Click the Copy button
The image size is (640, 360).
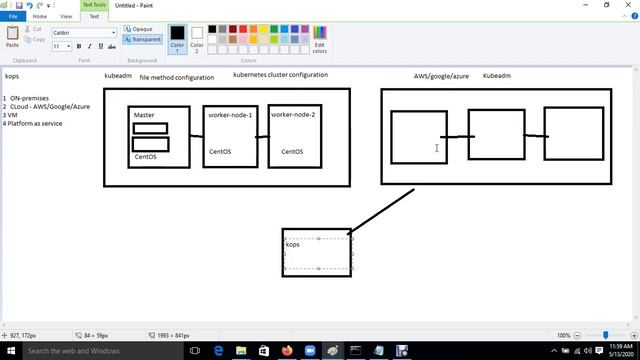pyautogui.click(x=34, y=40)
